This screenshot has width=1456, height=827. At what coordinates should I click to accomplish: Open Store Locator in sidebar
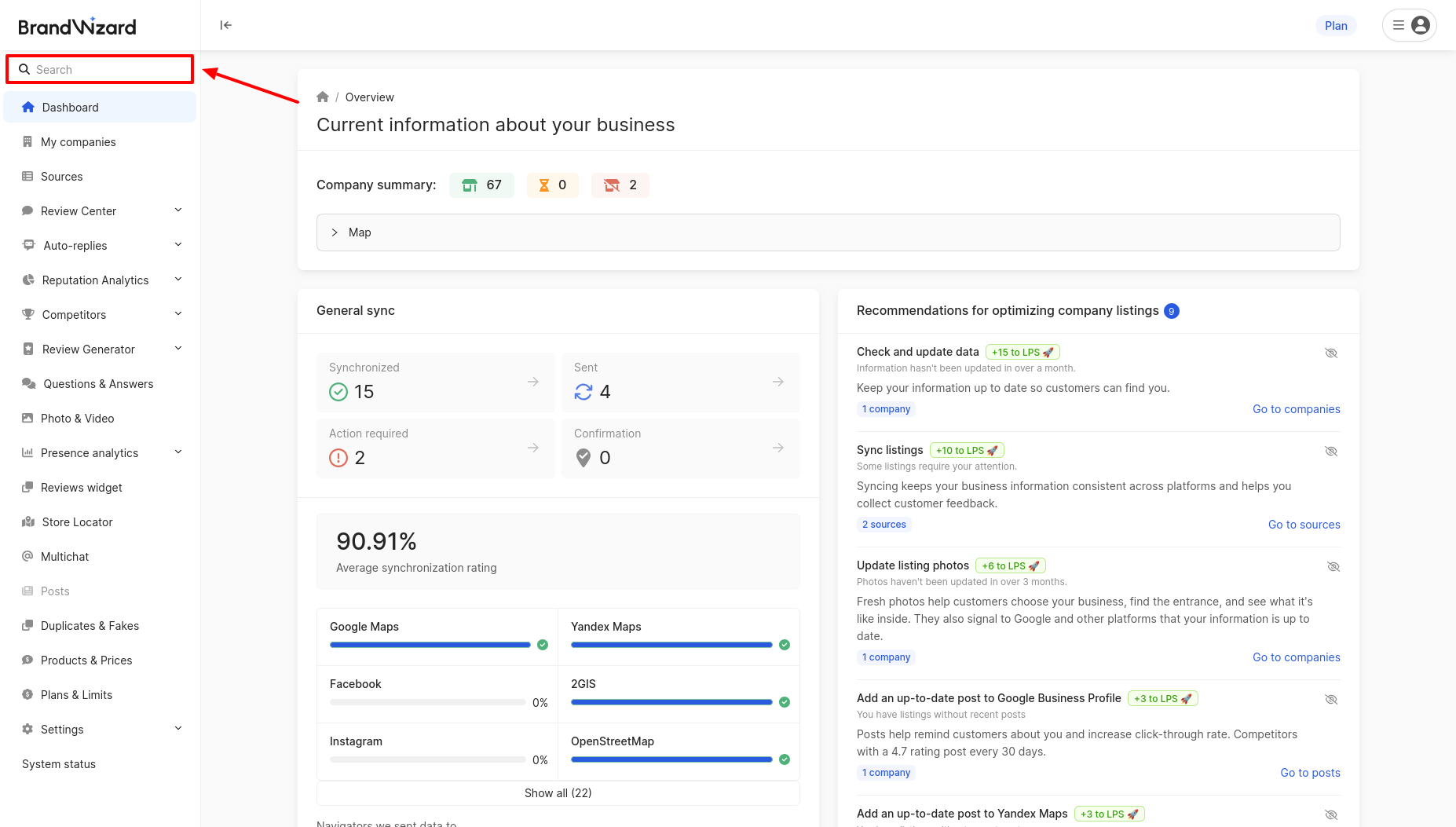77,522
